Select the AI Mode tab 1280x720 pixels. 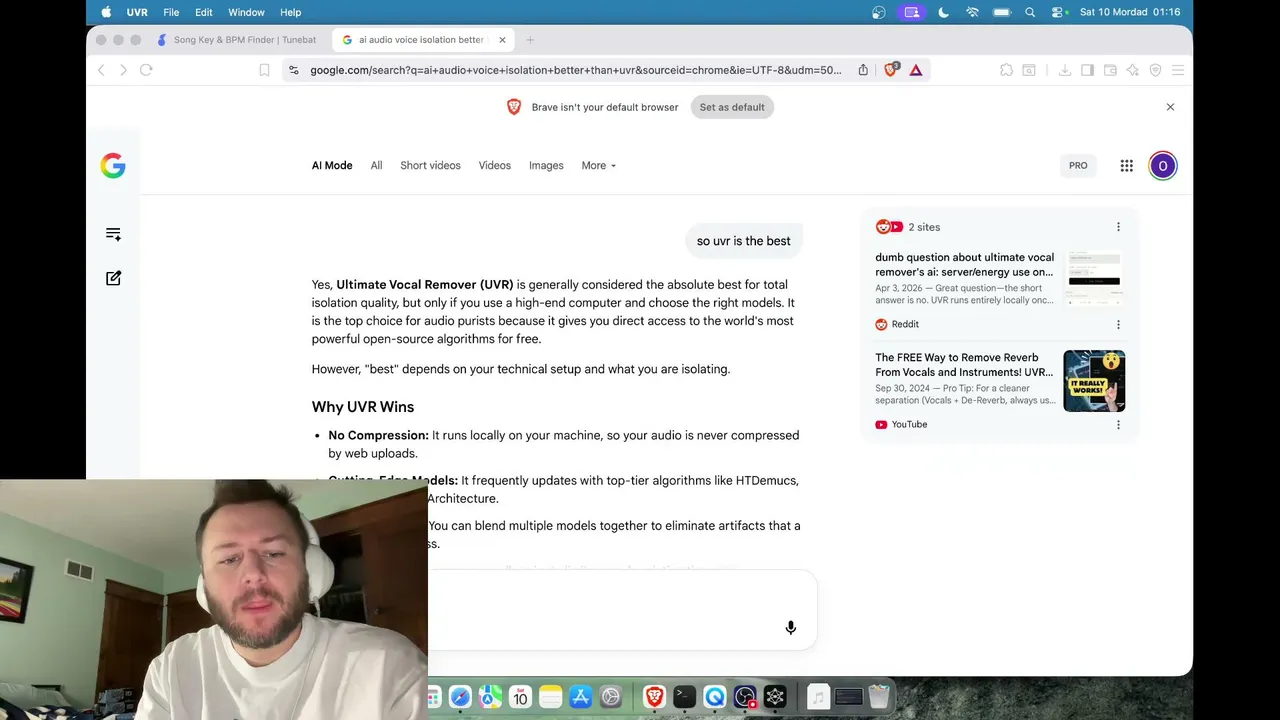(x=332, y=166)
